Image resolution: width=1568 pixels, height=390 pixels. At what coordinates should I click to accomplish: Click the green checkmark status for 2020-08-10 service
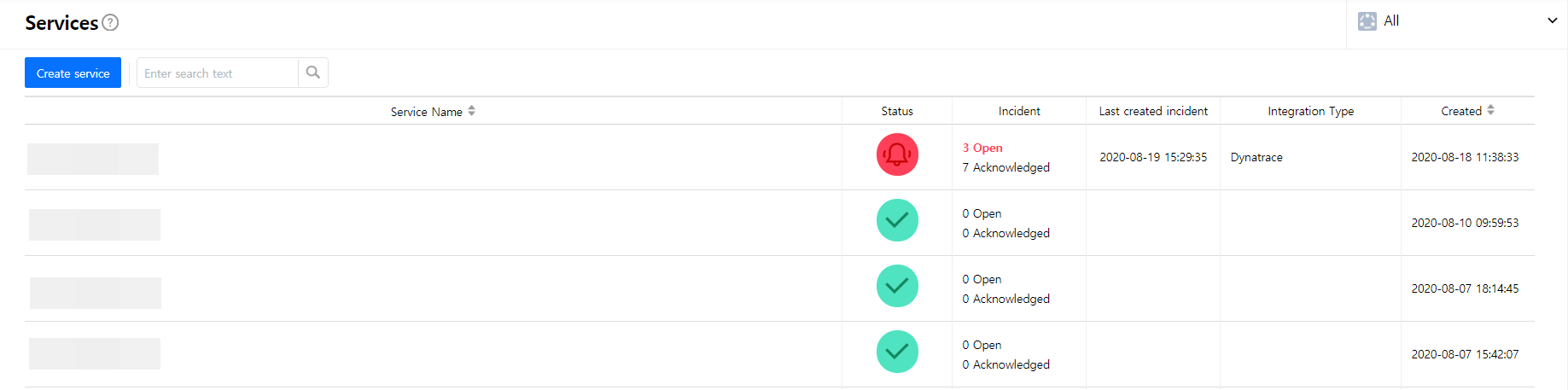point(897,220)
